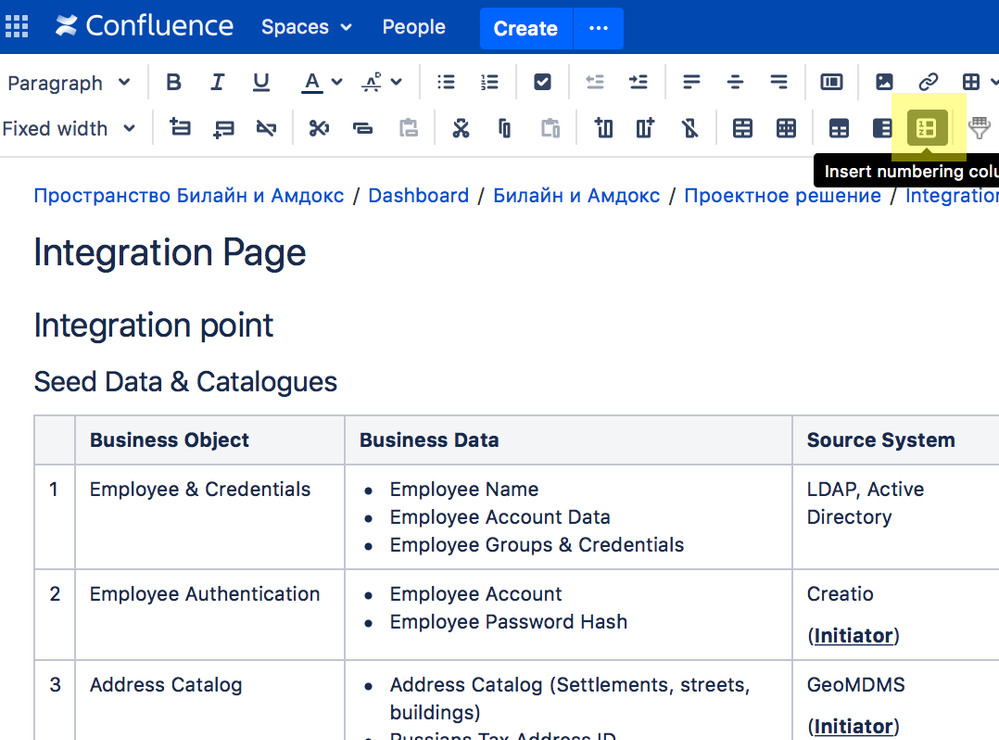Insert a numbered list
The width and height of the screenshot is (999, 740).
pyautogui.click(x=489, y=83)
